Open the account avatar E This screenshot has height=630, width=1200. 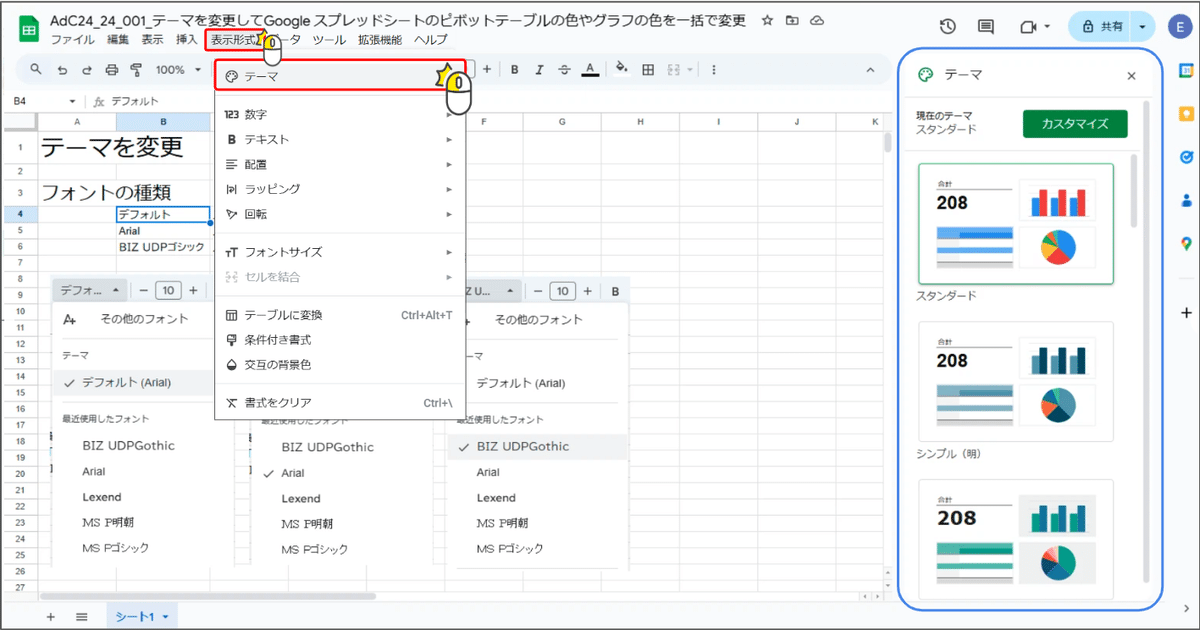[1178, 27]
